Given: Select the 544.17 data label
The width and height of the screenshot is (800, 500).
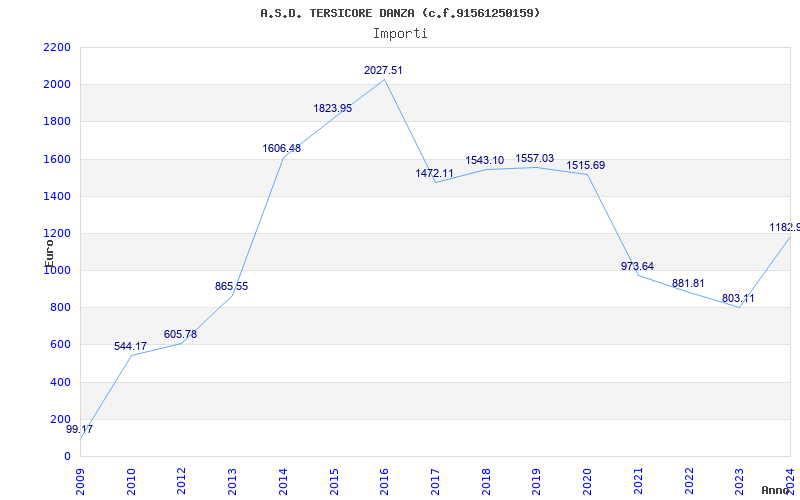Looking at the screenshot, I should pos(130,346).
